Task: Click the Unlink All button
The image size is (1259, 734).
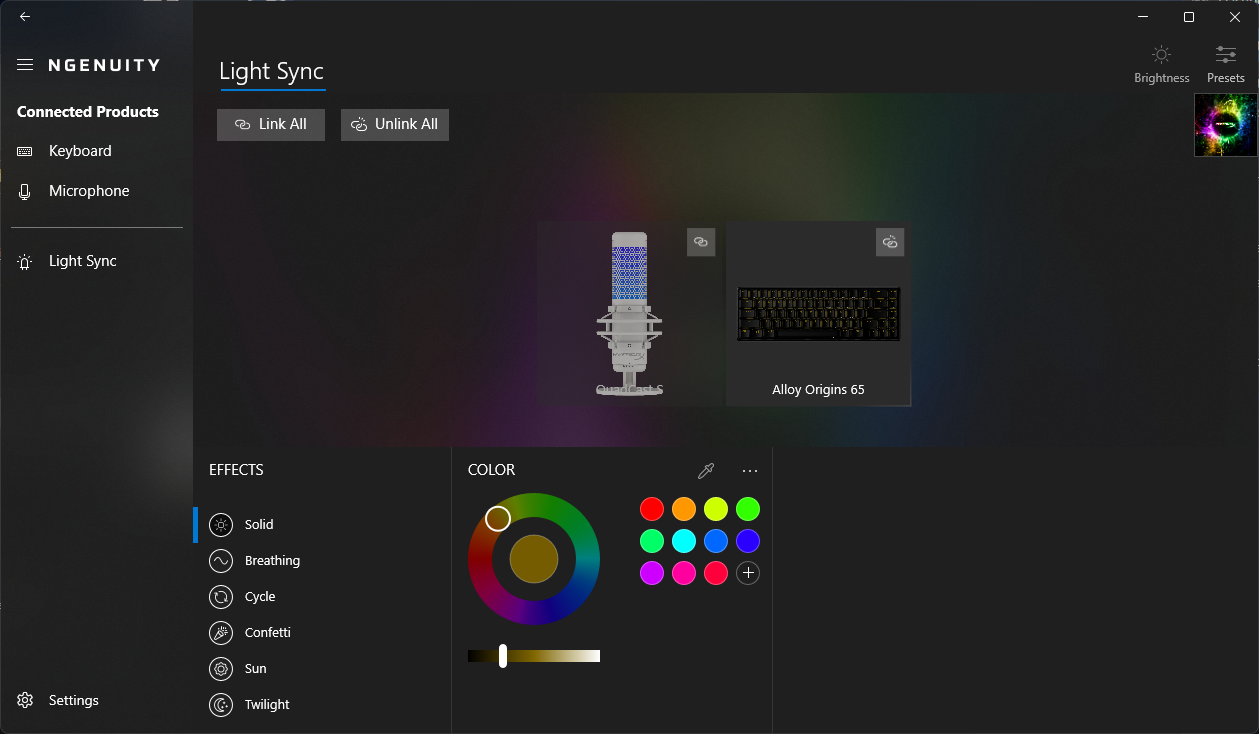Action: (x=395, y=125)
